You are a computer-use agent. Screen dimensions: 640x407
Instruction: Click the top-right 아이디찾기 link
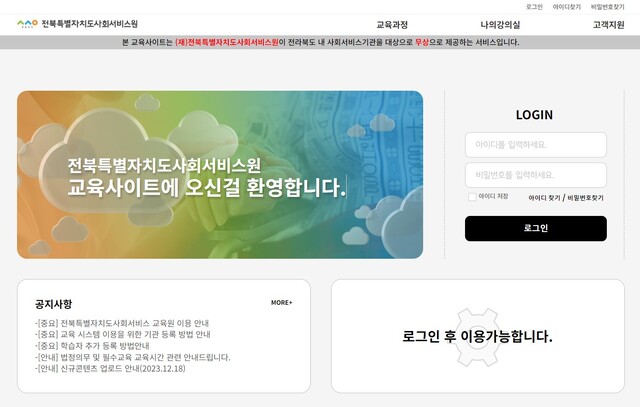pos(567,7)
